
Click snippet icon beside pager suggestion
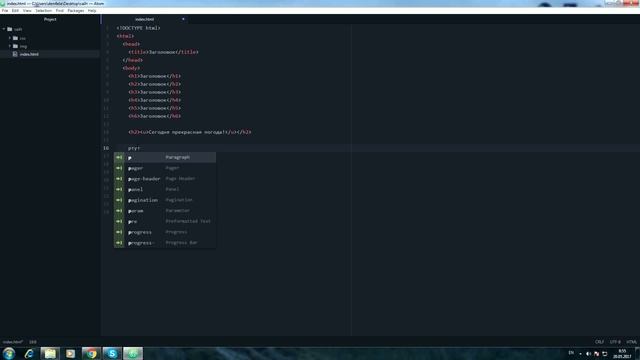[x=119, y=168]
